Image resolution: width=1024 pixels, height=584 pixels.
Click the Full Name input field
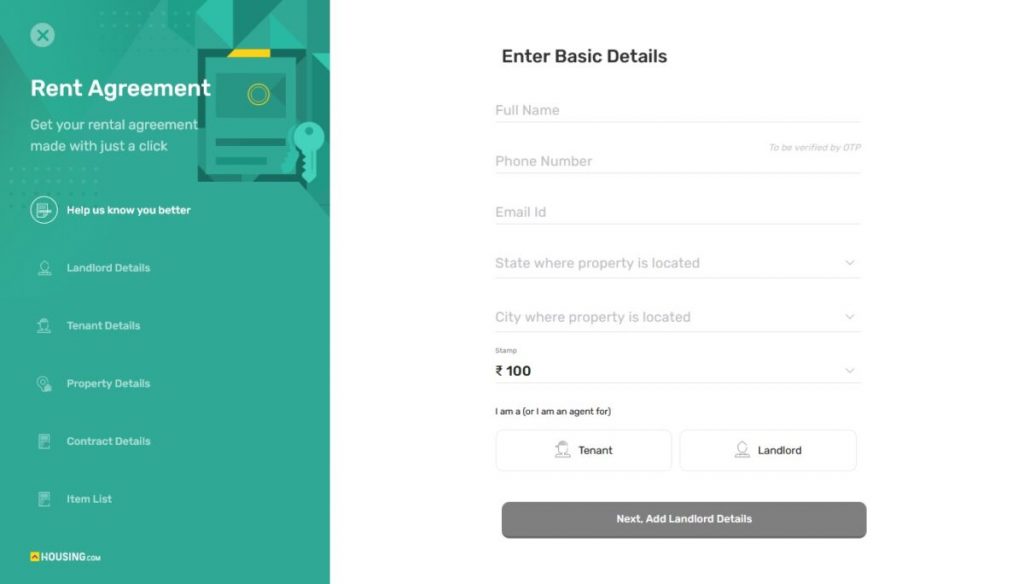pyautogui.click(x=677, y=110)
